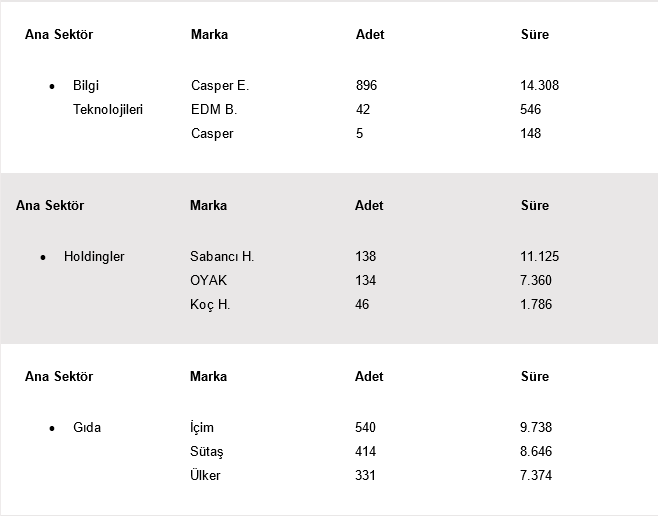Click the Sabancı H. brand name
This screenshot has width=658, height=516.
click(x=222, y=257)
